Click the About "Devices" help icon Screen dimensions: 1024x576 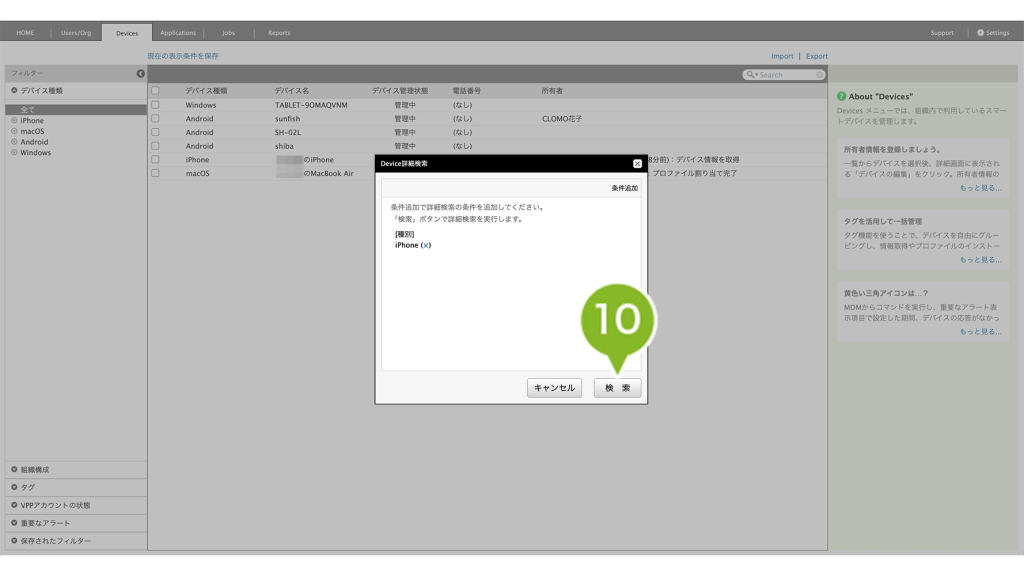842,96
